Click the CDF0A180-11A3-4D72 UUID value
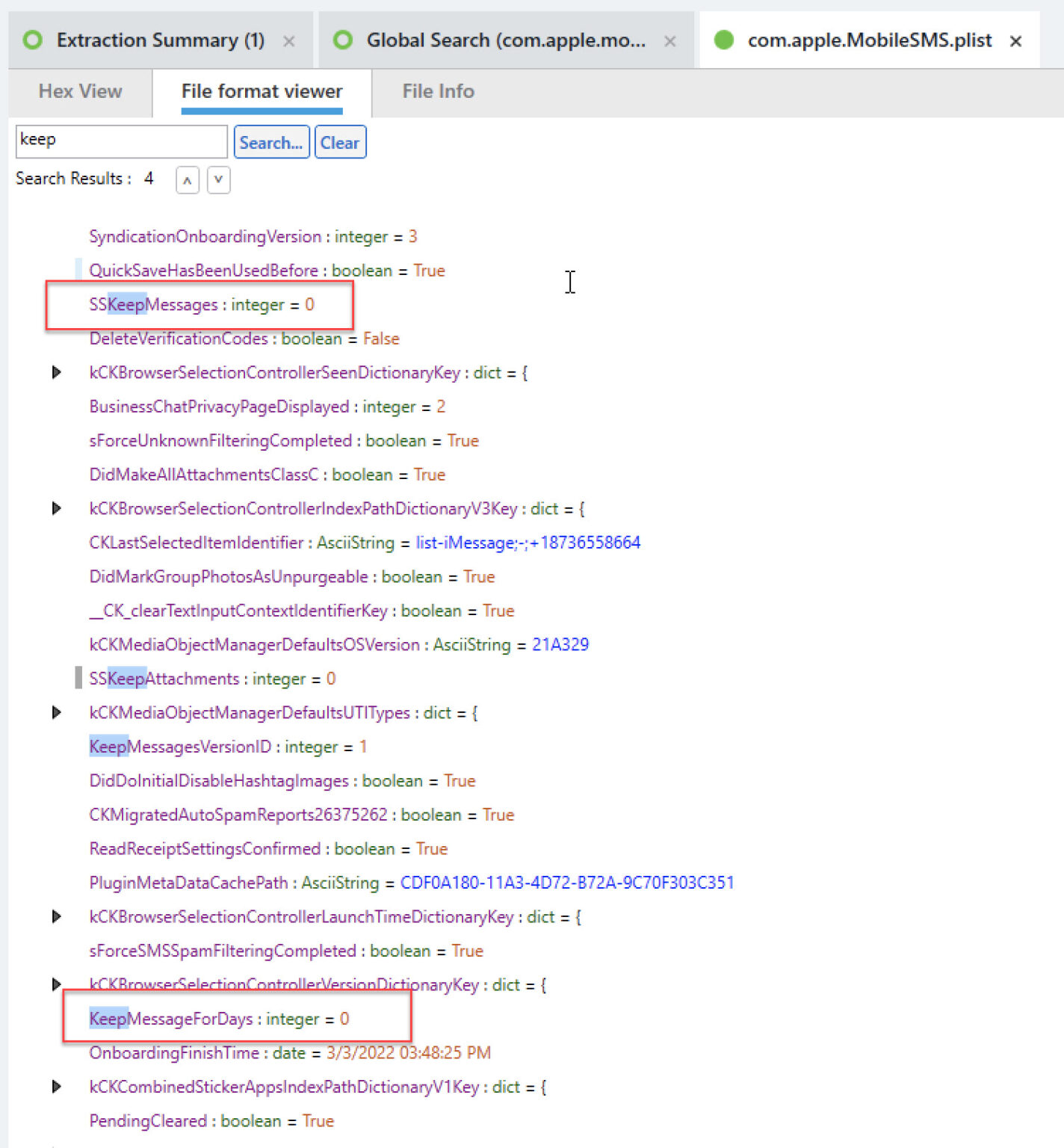The width and height of the screenshot is (1064, 1148). tap(567, 883)
